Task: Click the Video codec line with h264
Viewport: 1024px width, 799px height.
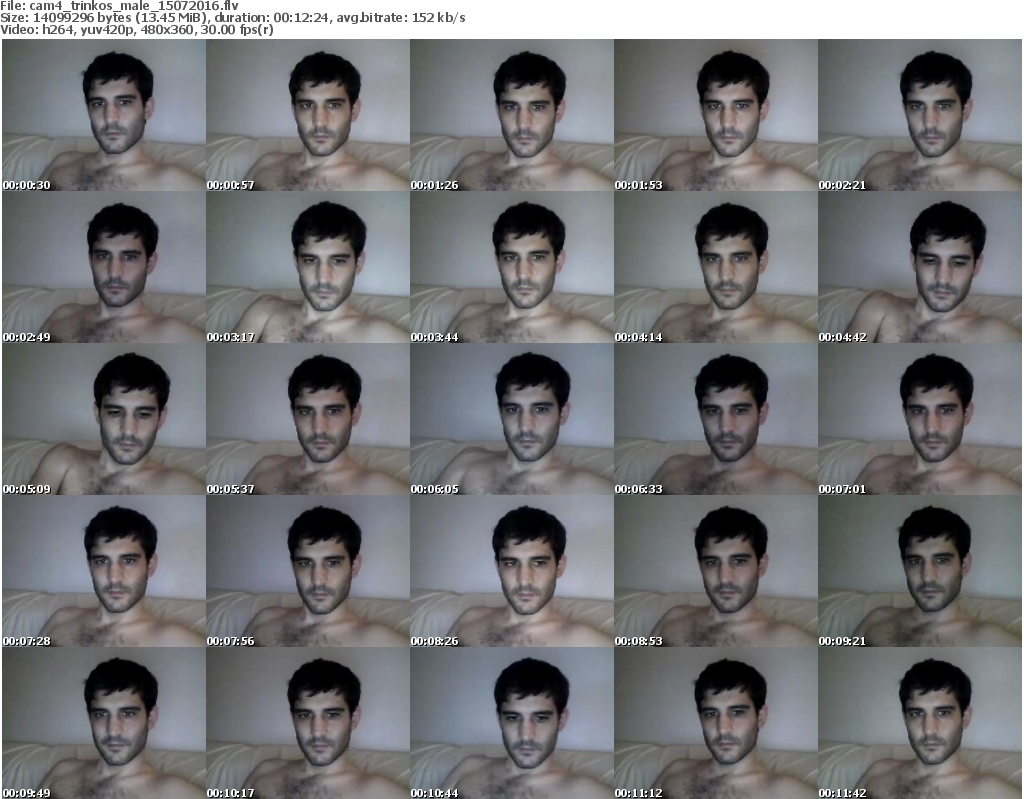Action: pos(136,30)
